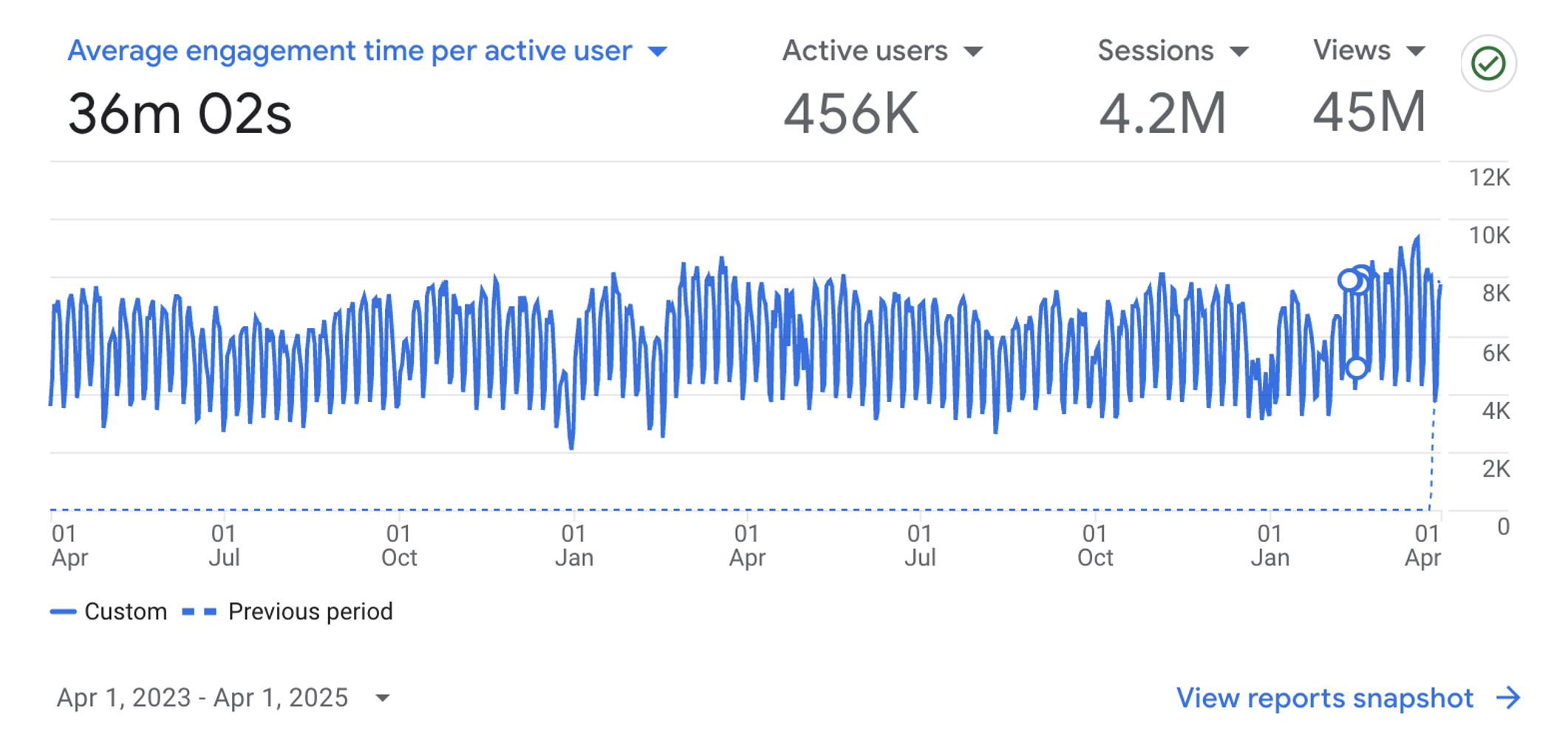This screenshot has width=1568, height=748.
Task: Toggle the Active users metric display
Action: point(865,50)
